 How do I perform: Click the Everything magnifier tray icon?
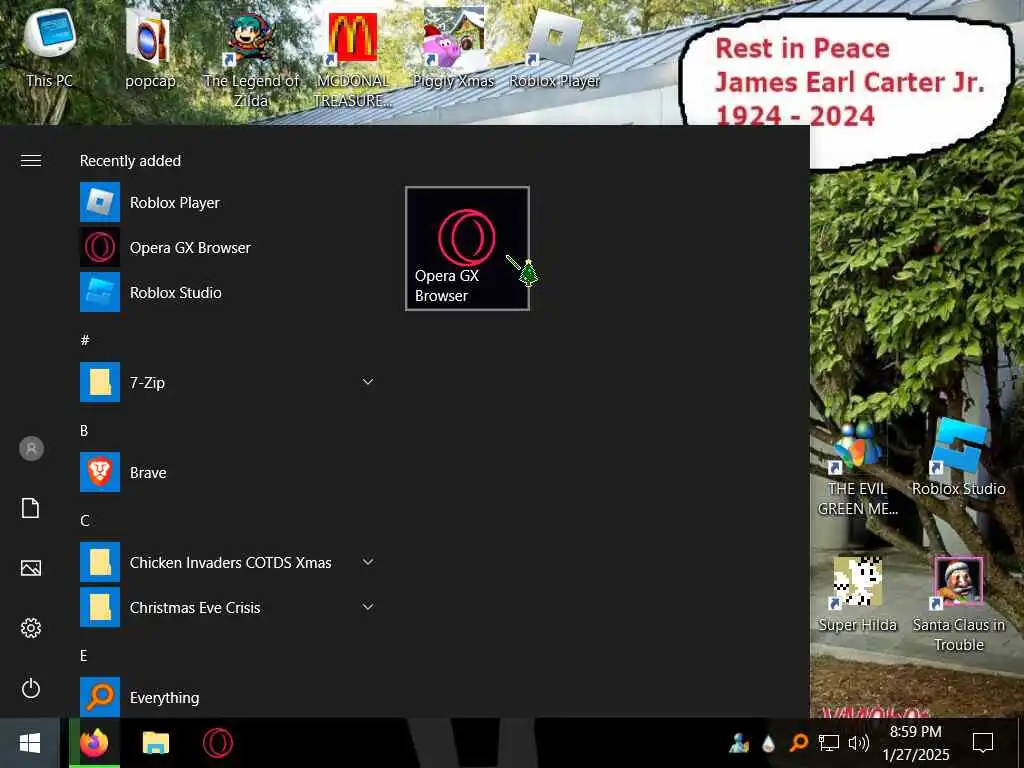pos(798,743)
